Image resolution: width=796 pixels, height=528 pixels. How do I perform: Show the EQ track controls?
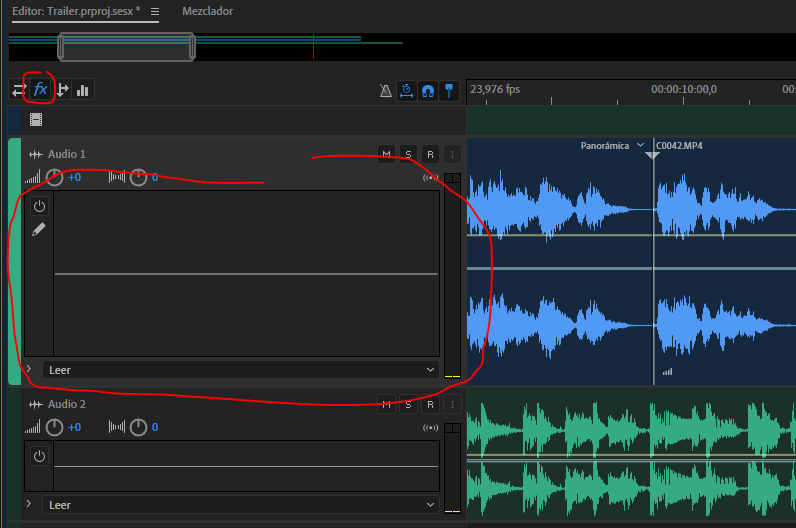pos(82,90)
